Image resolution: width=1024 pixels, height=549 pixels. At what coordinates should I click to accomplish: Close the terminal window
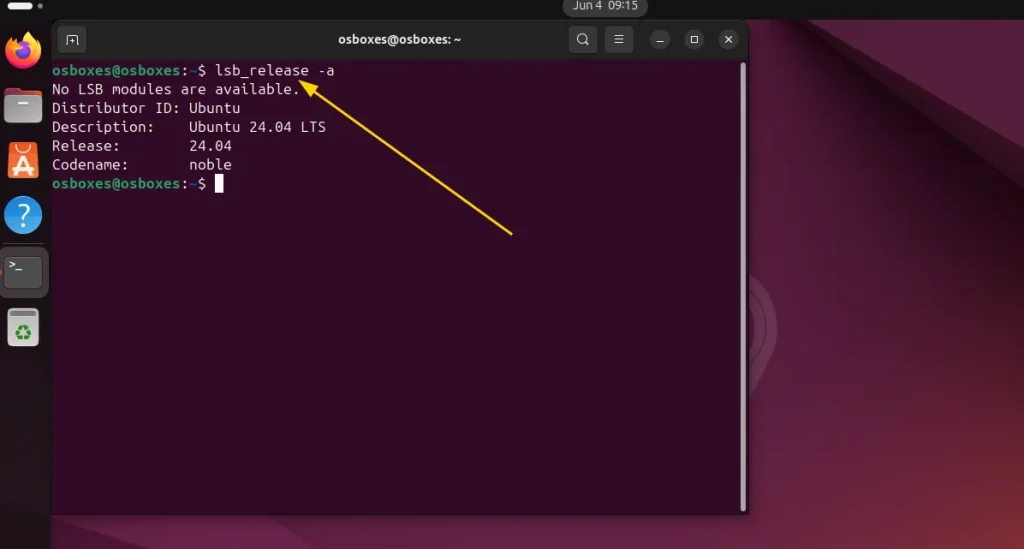click(728, 40)
